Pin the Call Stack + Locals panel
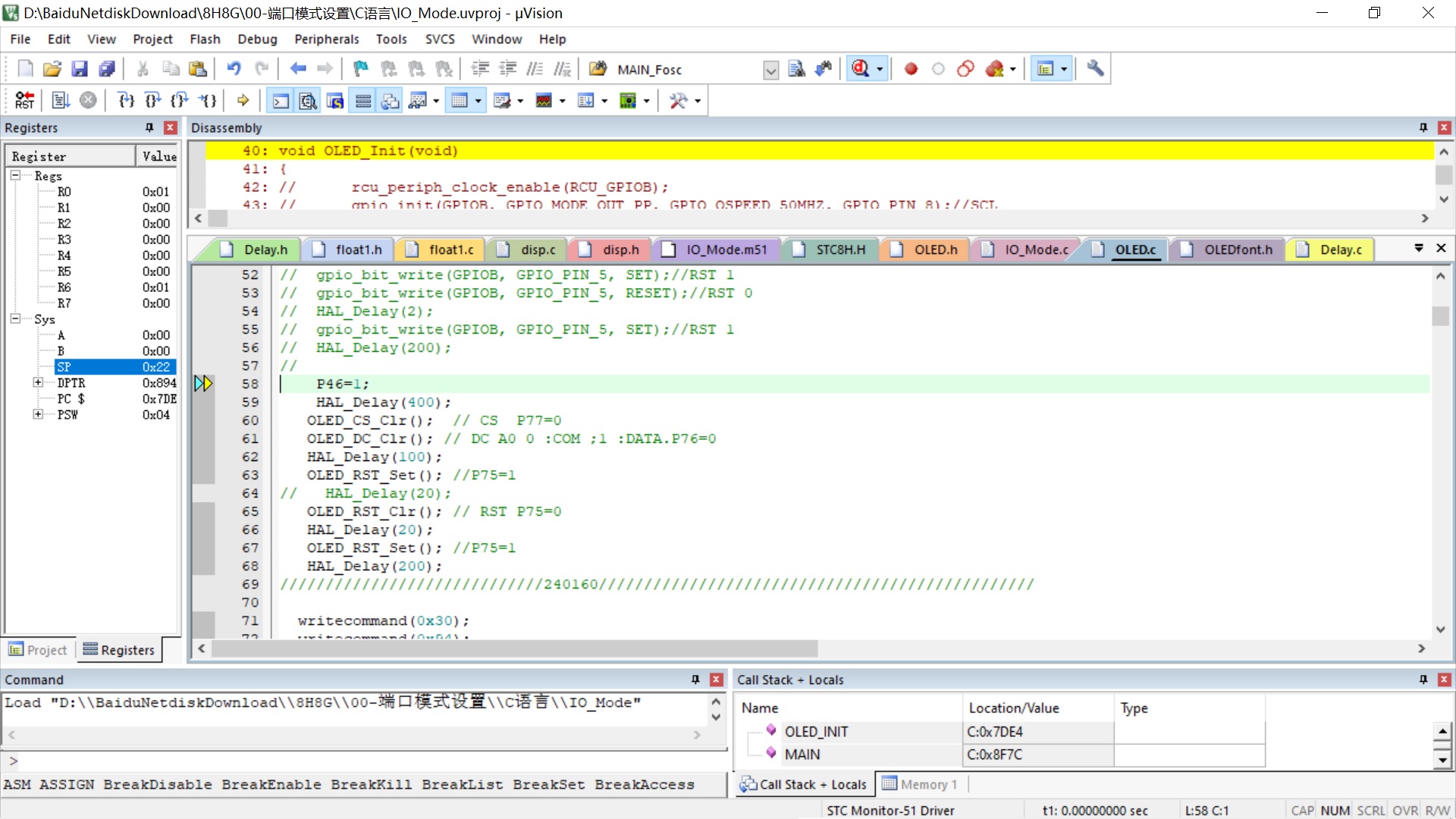The height and width of the screenshot is (819, 1456). point(1423,679)
